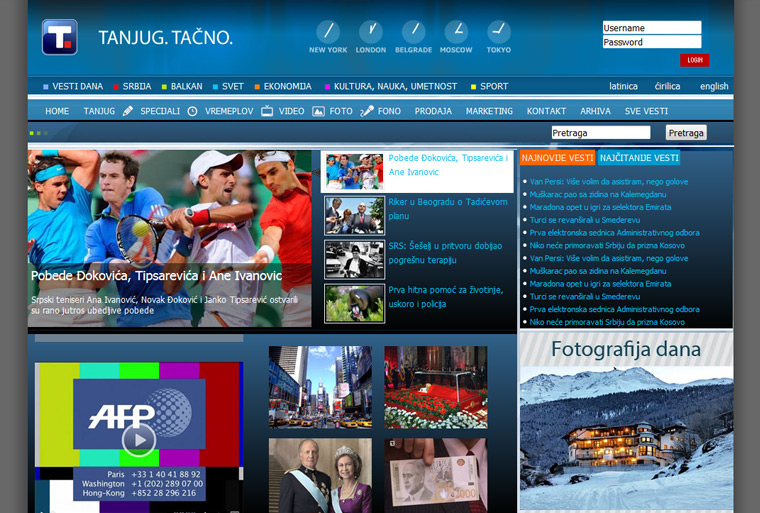
Task: Open the red flowers ceremony photo
Action: point(436,387)
